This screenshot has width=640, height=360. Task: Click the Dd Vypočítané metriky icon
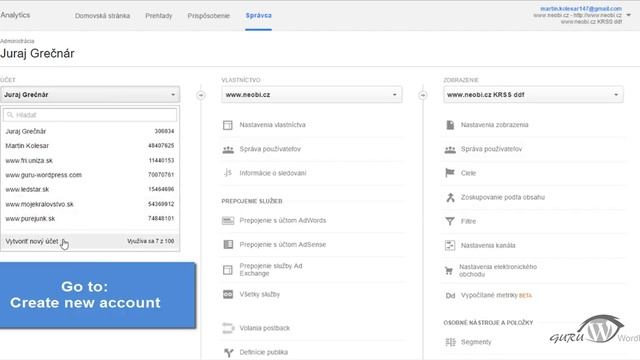click(x=450, y=296)
